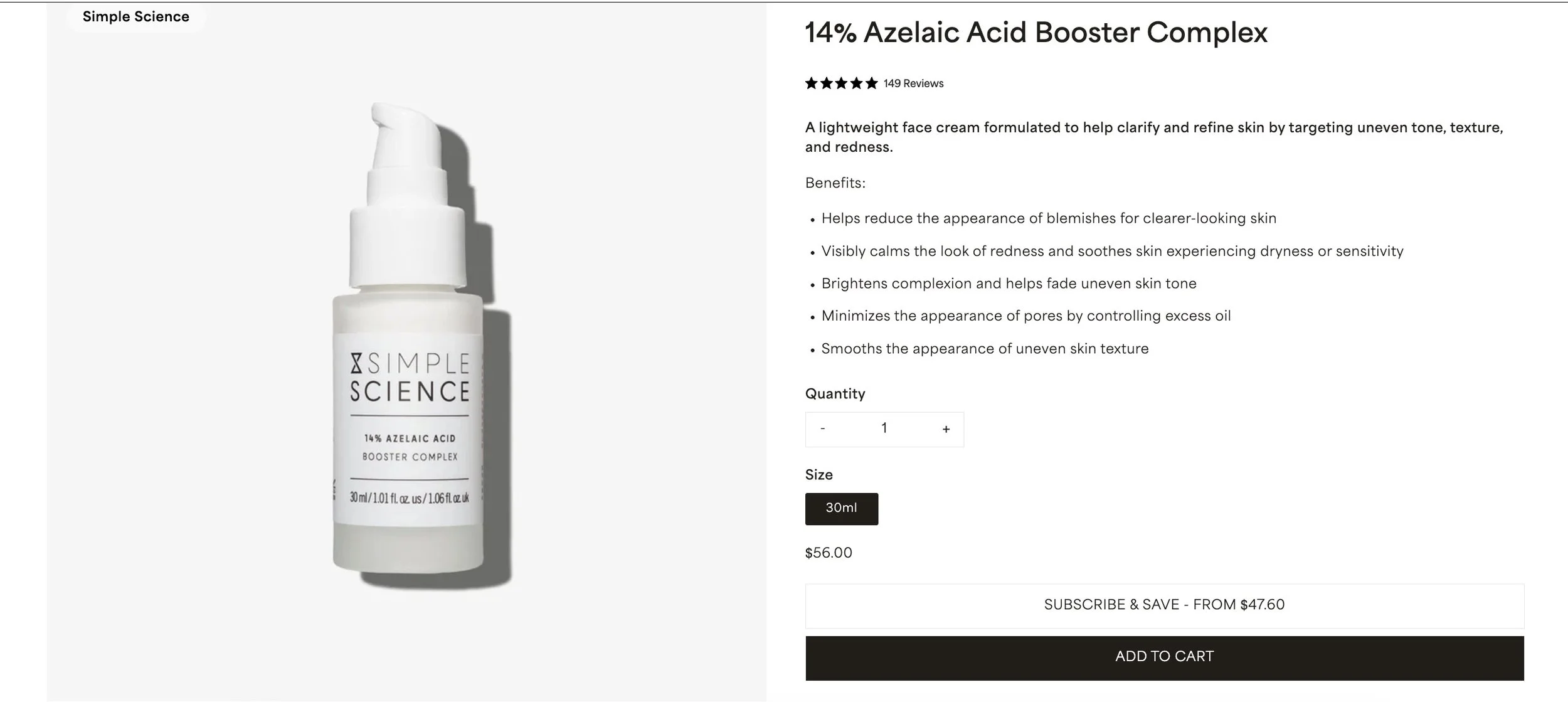Click the 'Minimizes the appearance of pores' bullet

[x=1026, y=316]
